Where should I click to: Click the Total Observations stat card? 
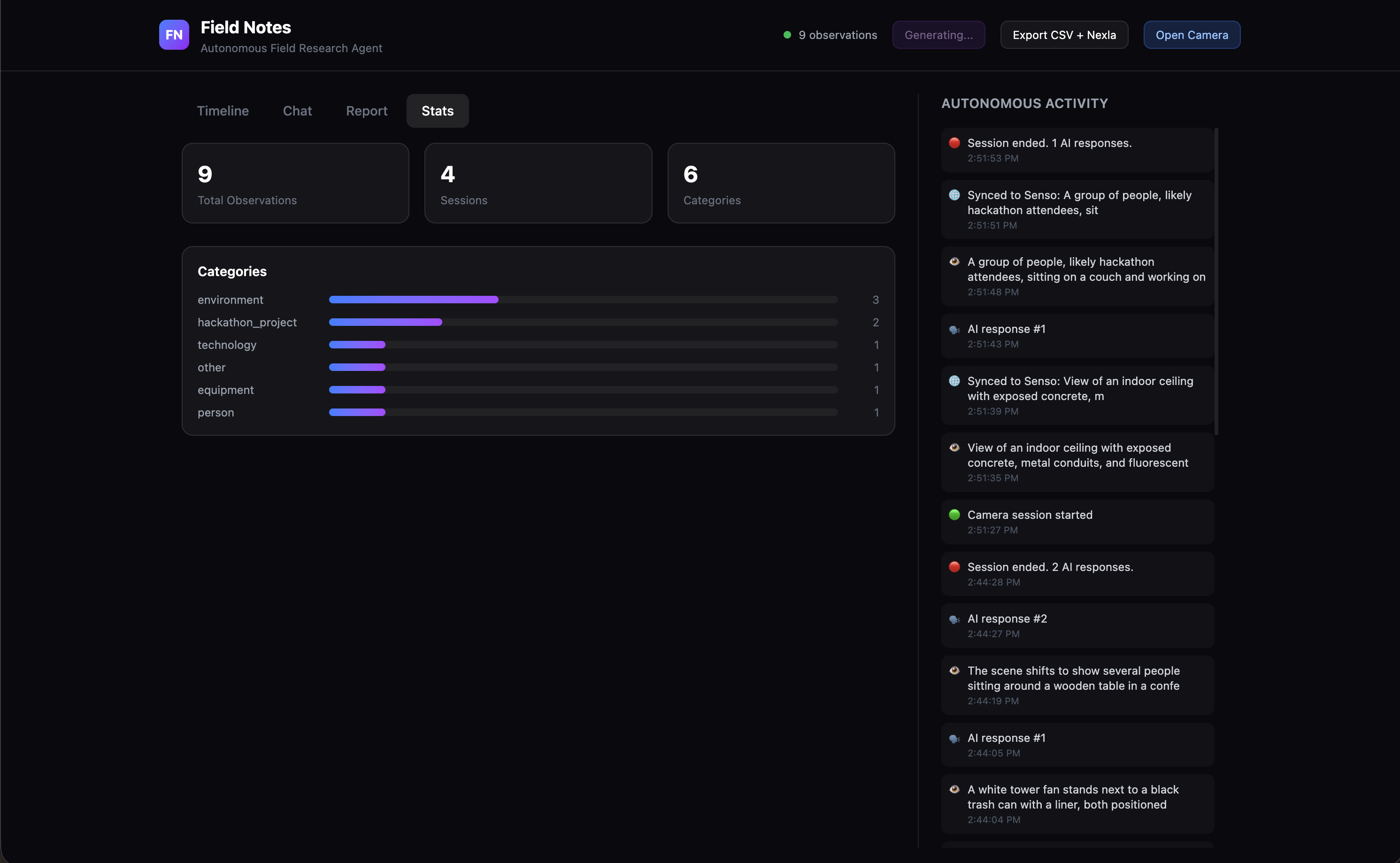pos(295,183)
